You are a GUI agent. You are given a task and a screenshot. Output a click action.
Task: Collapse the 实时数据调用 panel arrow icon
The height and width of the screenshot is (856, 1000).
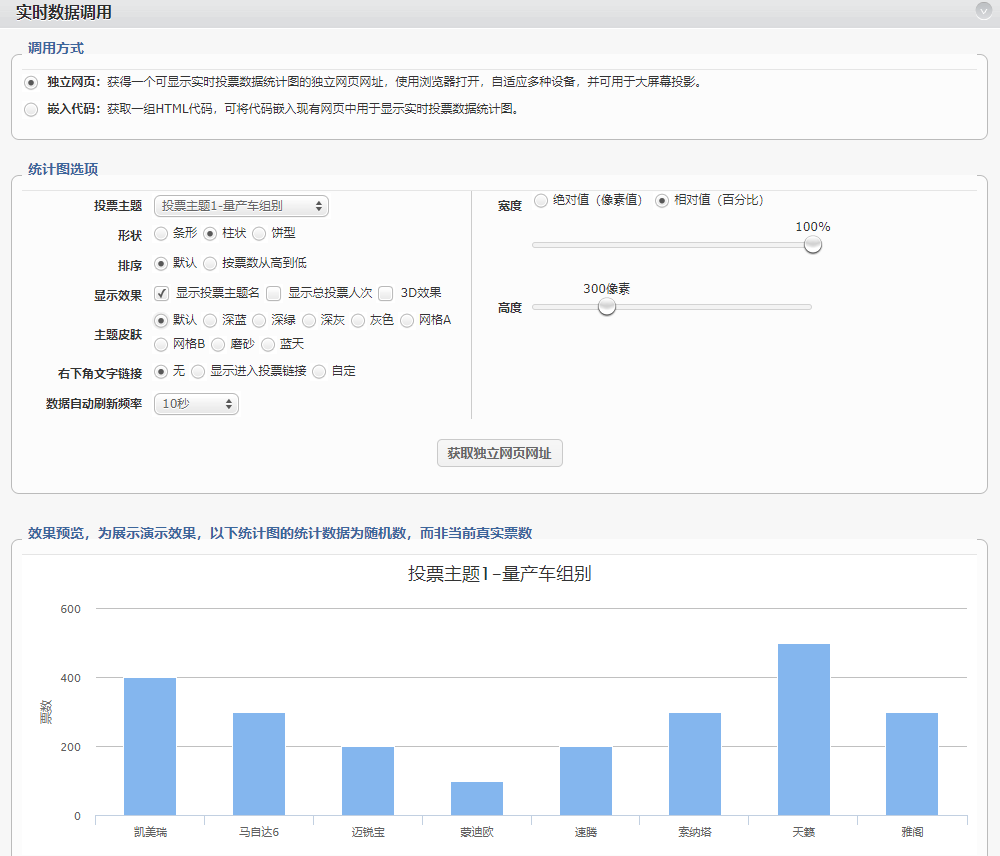pos(983,11)
